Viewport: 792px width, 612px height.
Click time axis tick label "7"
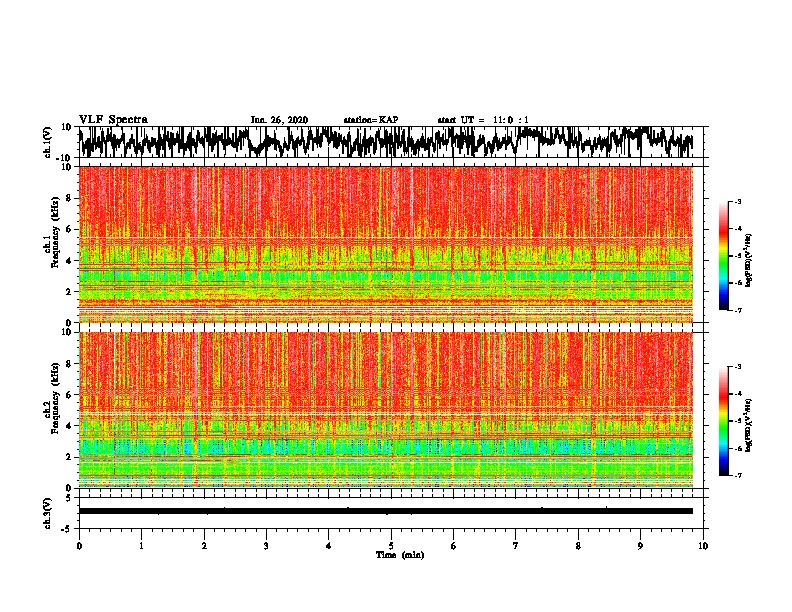coord(516,546)
